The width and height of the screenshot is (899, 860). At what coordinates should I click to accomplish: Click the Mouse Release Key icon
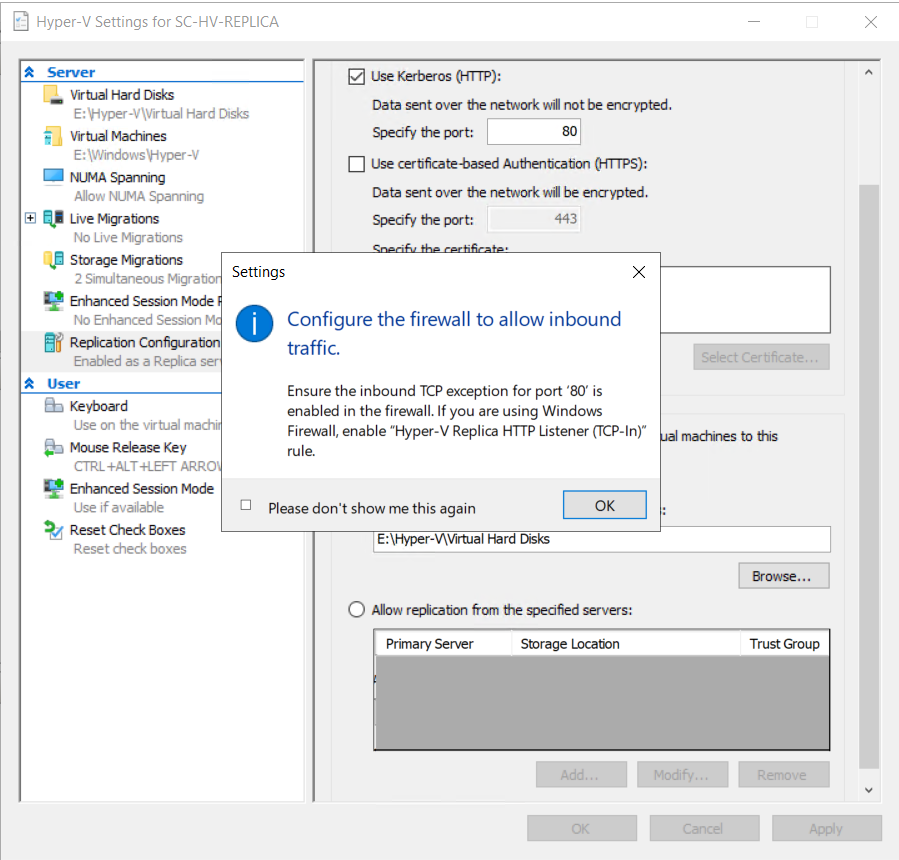point(53,447)
